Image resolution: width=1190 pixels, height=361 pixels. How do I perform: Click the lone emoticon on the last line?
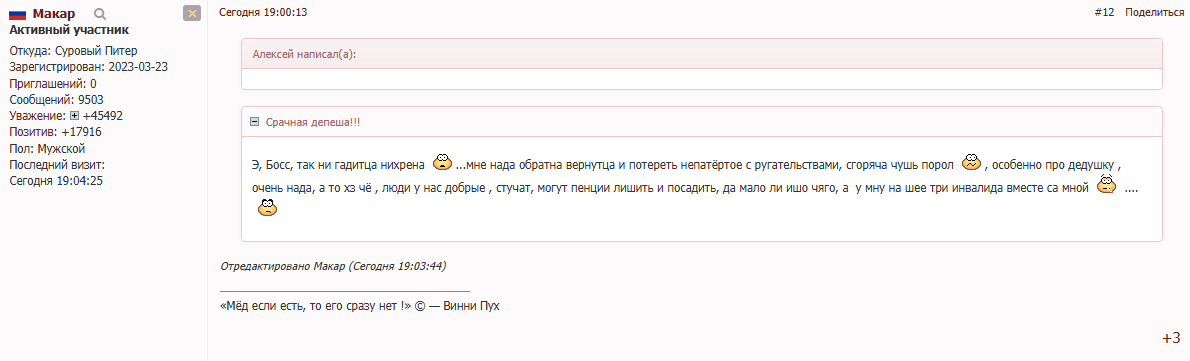click(268, 207)
